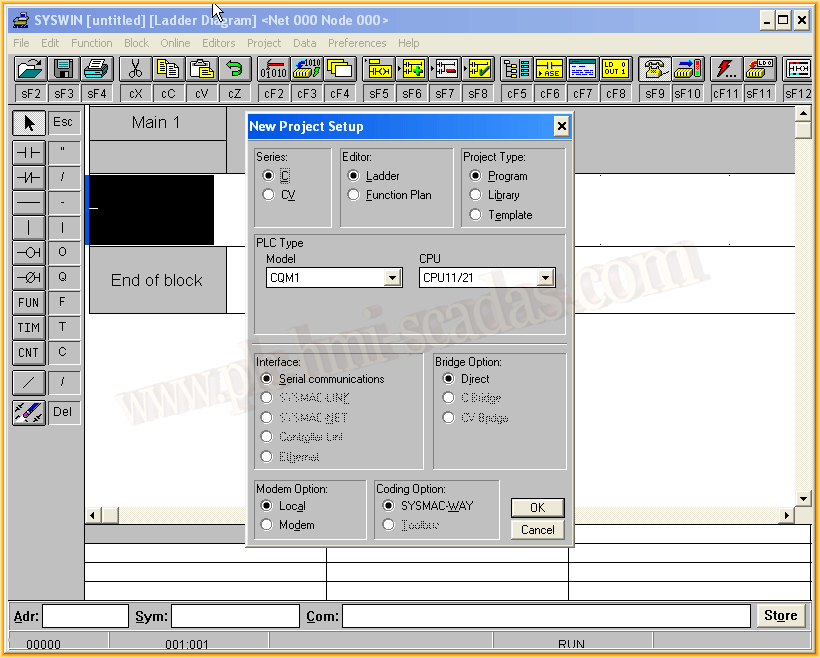Click the printer icon in toolbar

[96, 69]
